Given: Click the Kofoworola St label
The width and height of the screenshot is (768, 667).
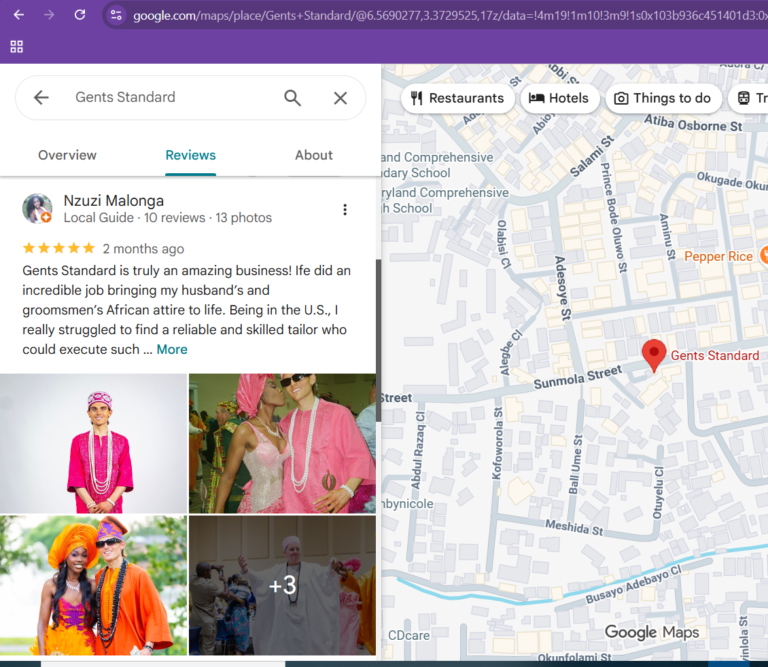Looking at the screenshot, I should (497, 443).
